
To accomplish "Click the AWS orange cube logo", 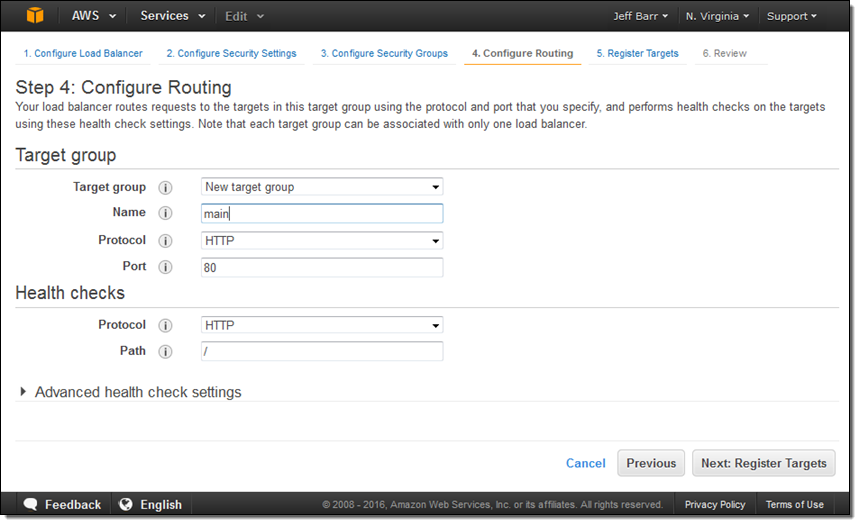I will [x=35, y=16].
